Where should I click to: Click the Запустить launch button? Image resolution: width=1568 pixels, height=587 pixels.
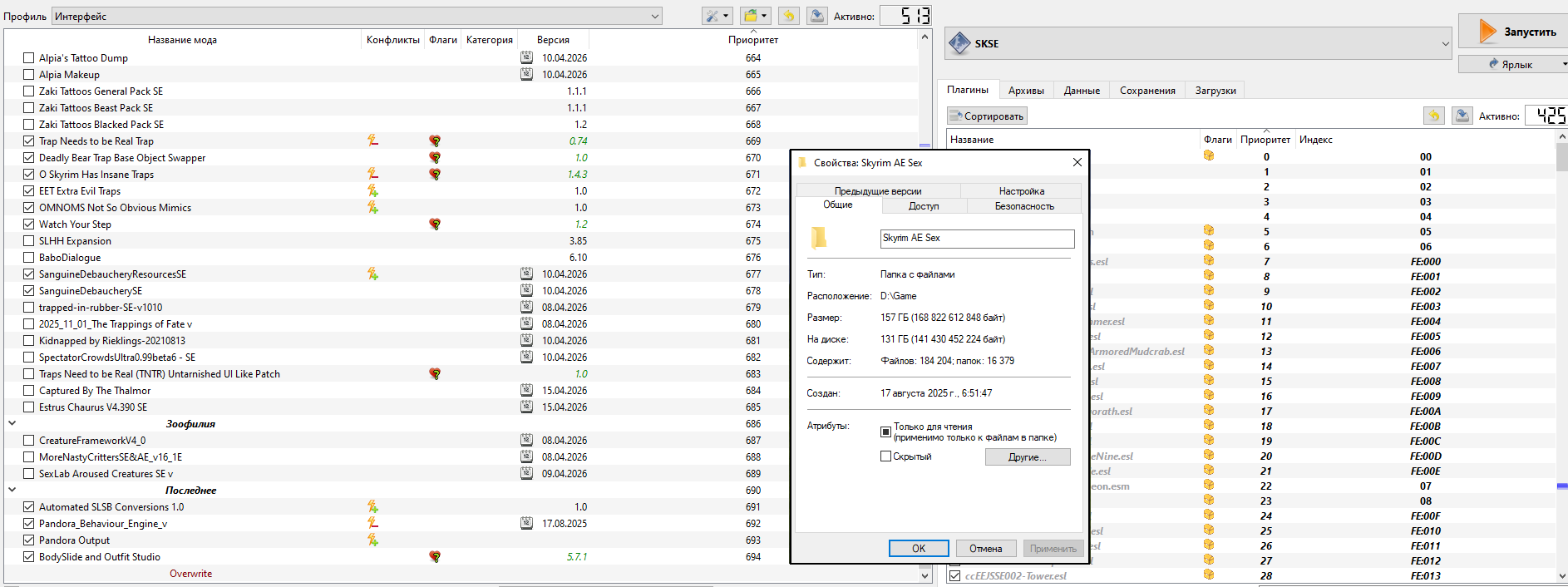pos(1513,32)
